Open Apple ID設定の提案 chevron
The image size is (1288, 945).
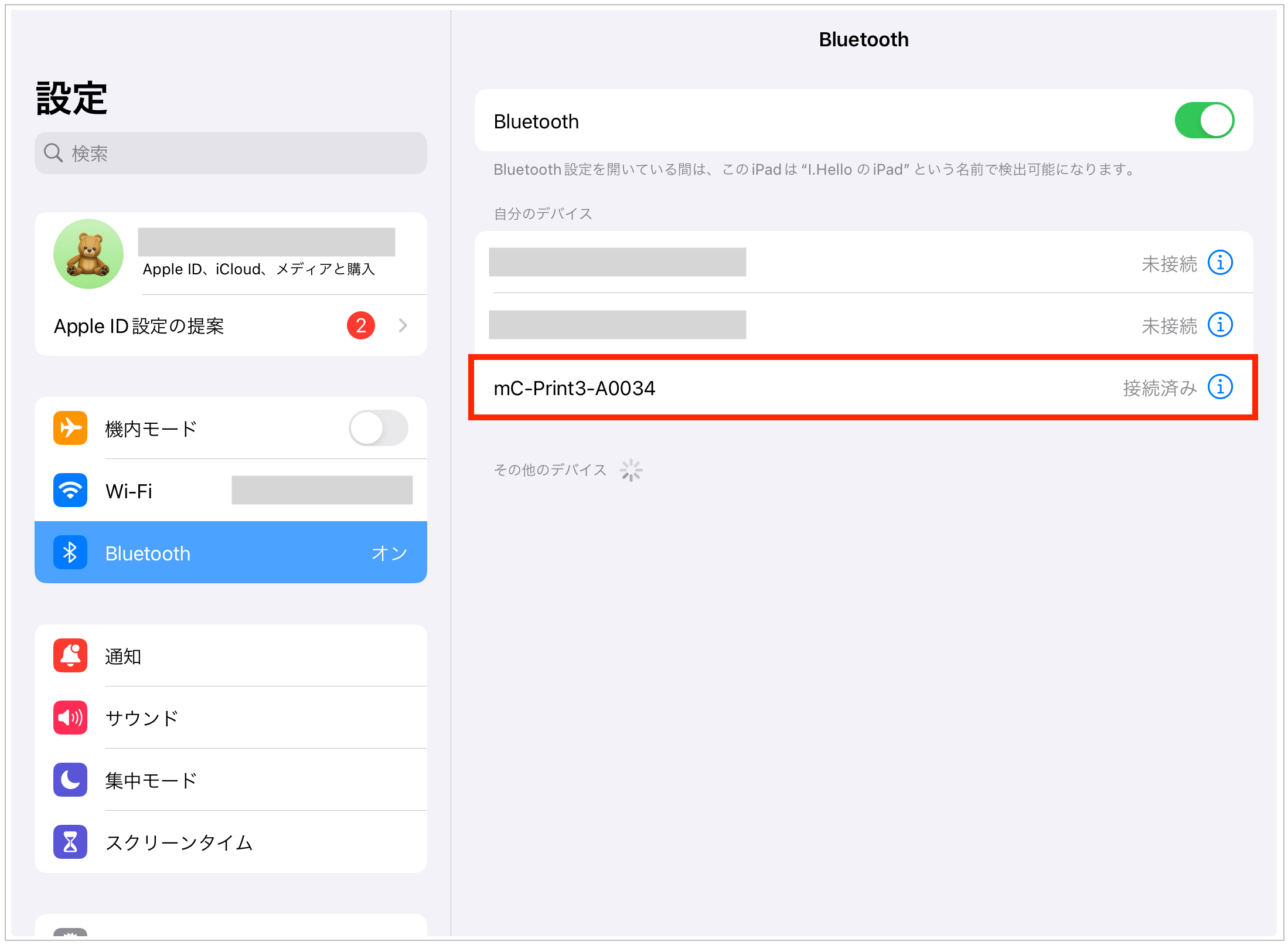pos(403,325)
